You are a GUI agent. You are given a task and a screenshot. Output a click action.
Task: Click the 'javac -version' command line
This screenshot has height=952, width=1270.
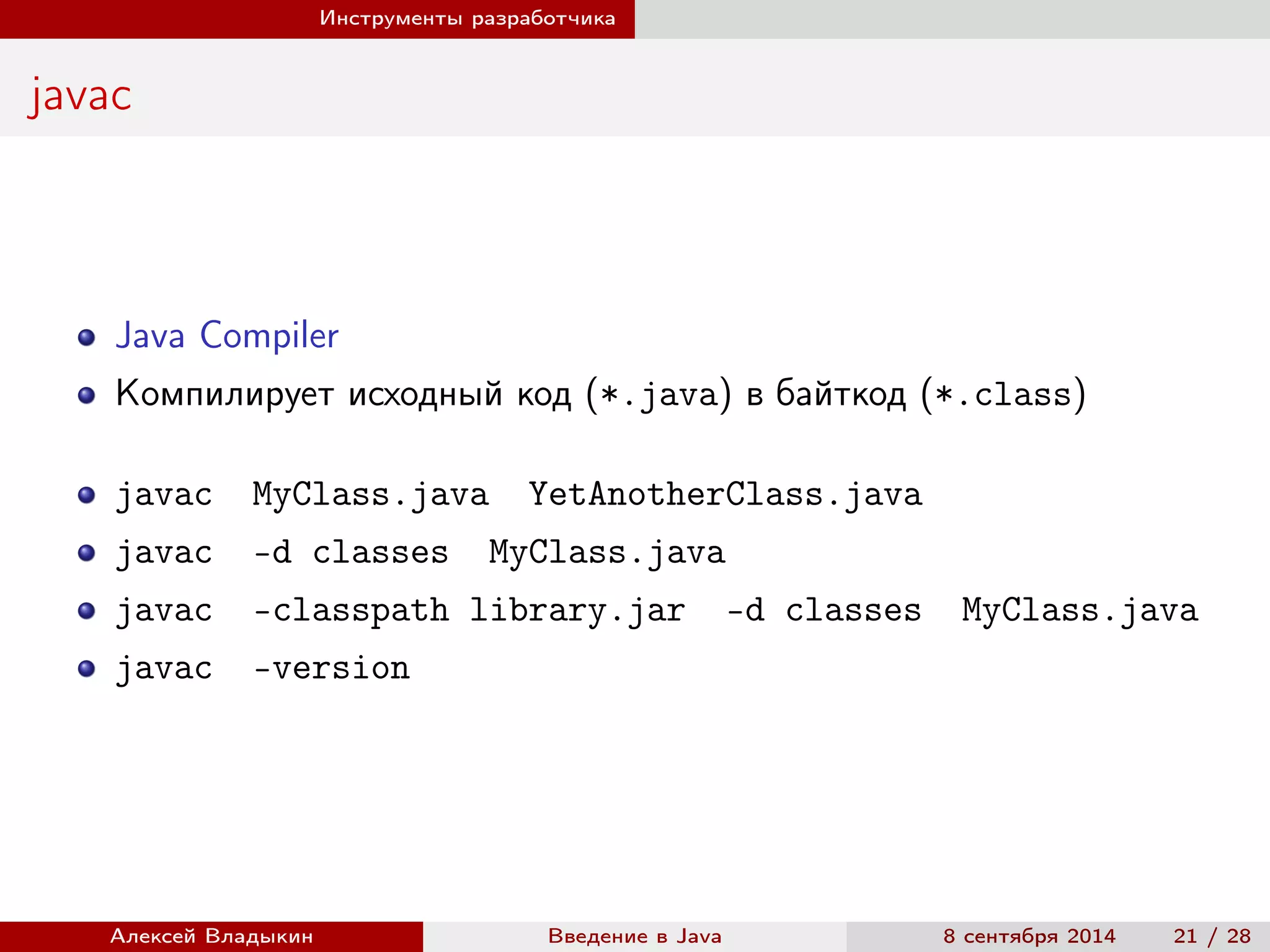tap(263, 669)
